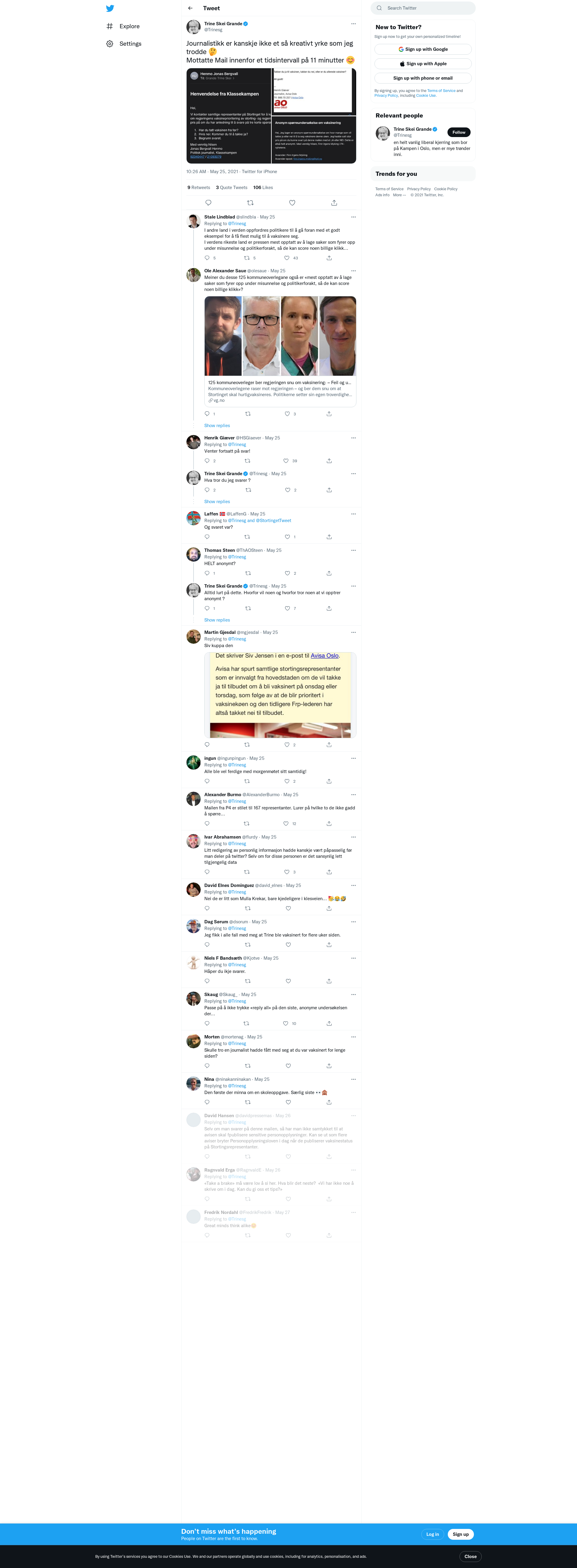Follow Trine Skei Grande
Viewport: 577px width, 1568px height.
click(x=459, y=132)
